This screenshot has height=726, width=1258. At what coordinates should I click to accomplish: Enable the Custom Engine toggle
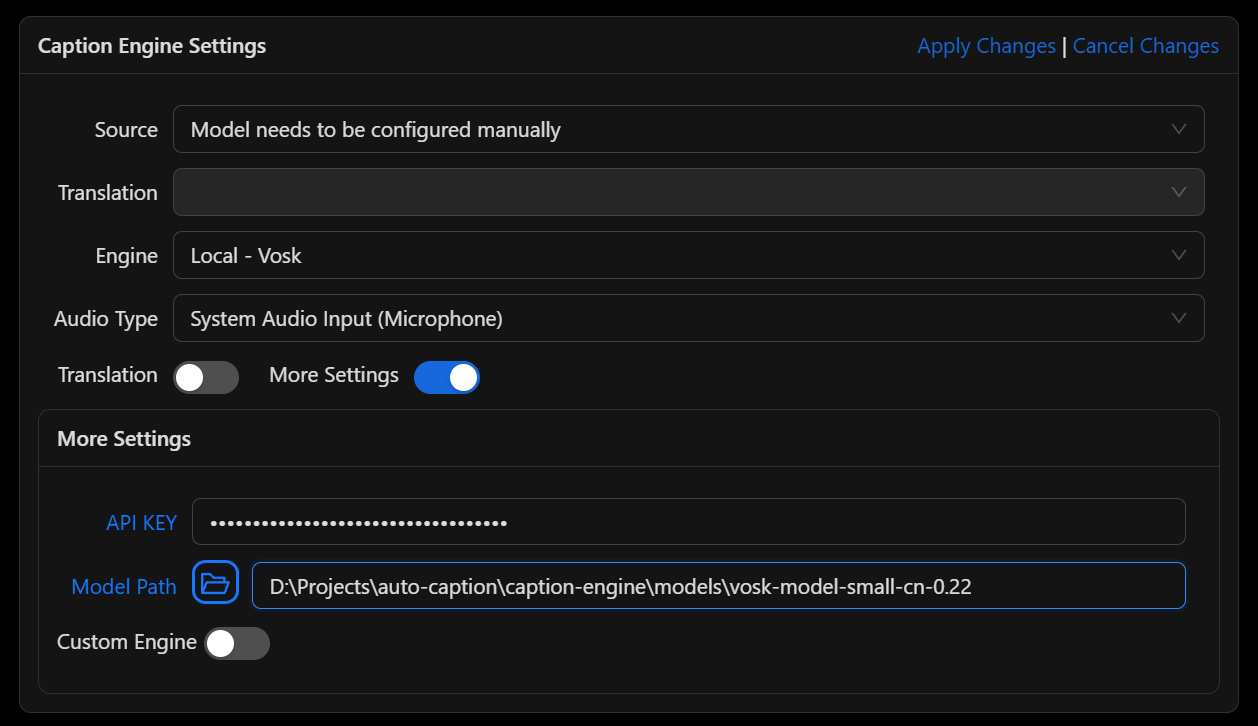click(237, 643)
